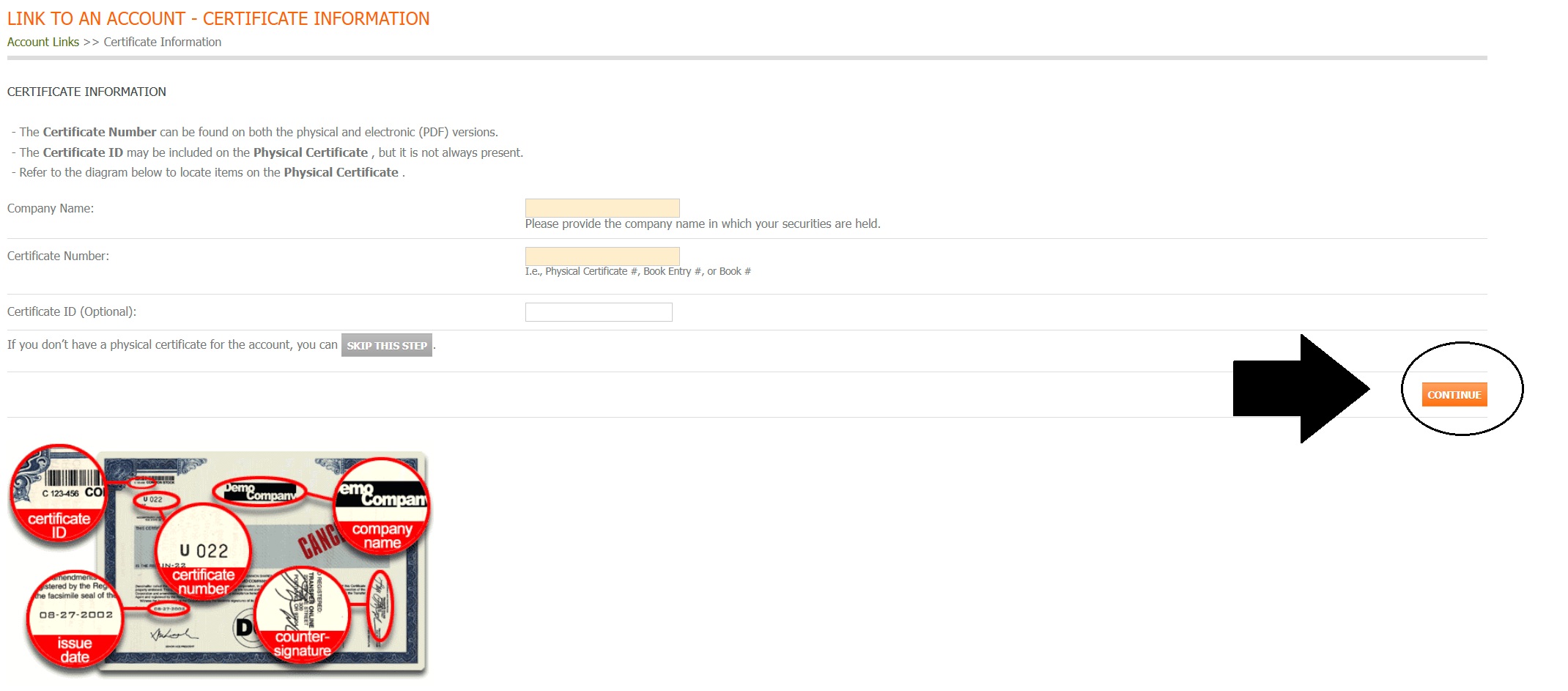Focus the Company Name input field
The image size is (1568, 691).
coord(602,208)
